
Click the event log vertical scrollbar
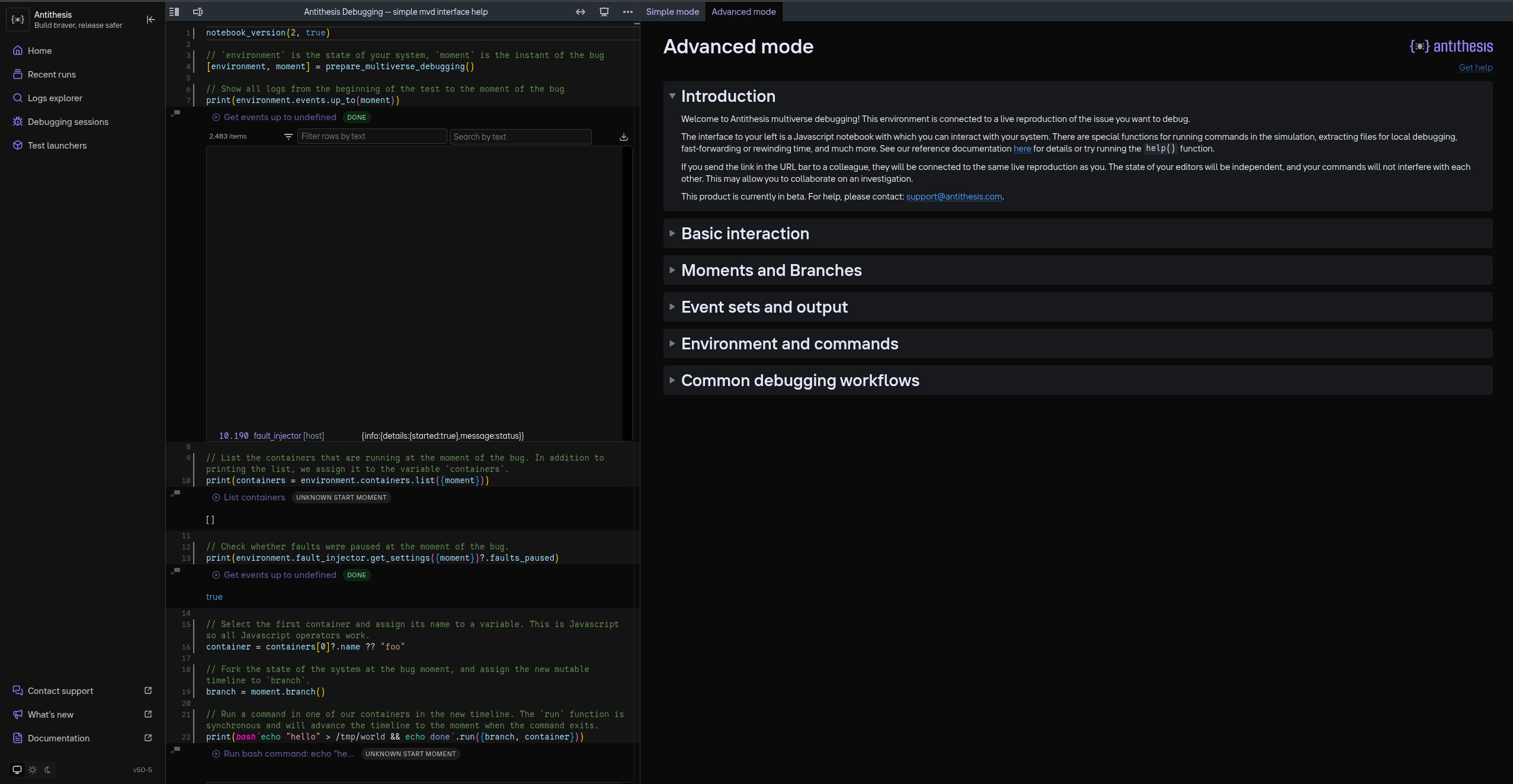tap(627, 293)
